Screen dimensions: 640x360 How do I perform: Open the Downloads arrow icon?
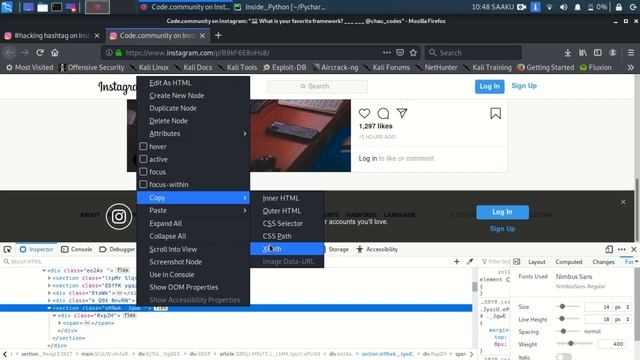(x=568, y=53)
